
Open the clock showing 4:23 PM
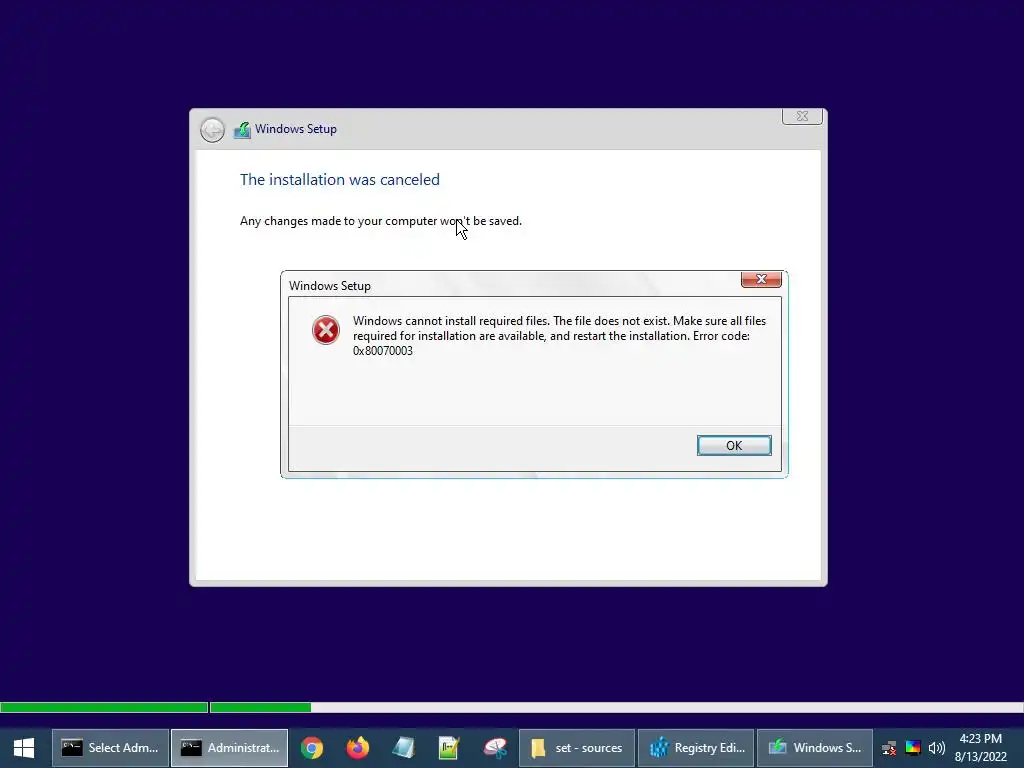[x=980, y=748]
